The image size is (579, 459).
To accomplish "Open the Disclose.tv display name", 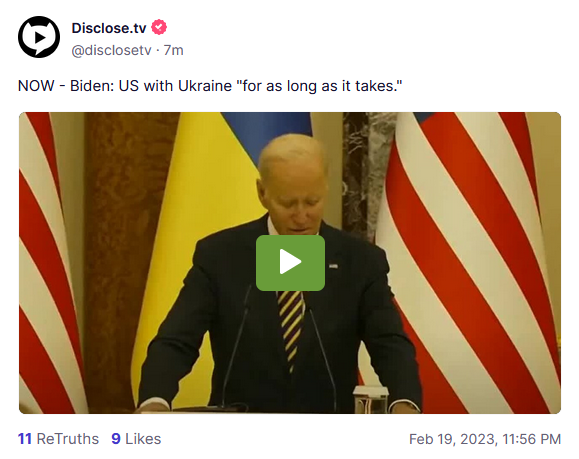I will (x=109, y=28).
